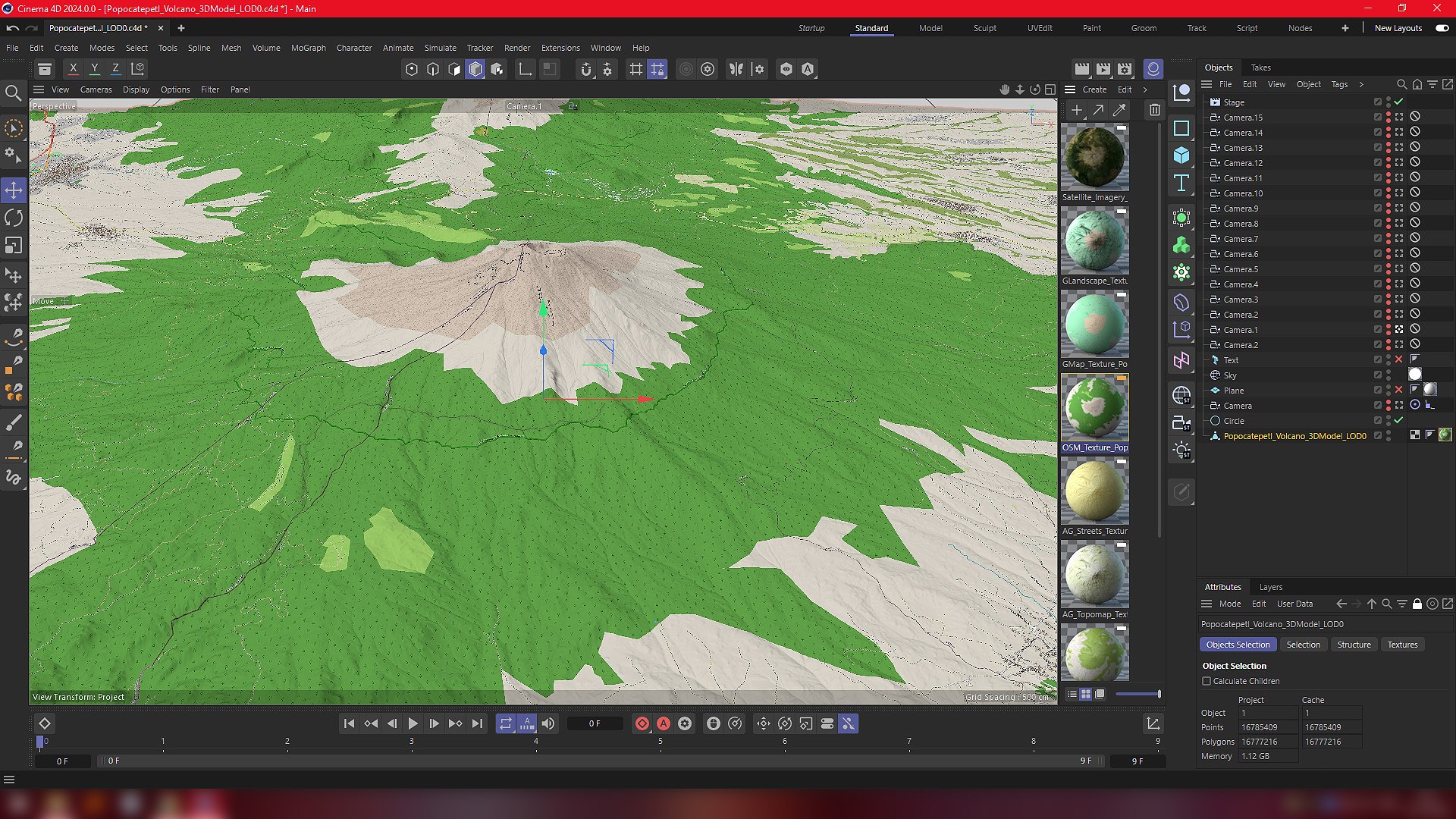Screen dimensions: 1456x819
Task: Click the Light object icon
Action: point(1181,450)
